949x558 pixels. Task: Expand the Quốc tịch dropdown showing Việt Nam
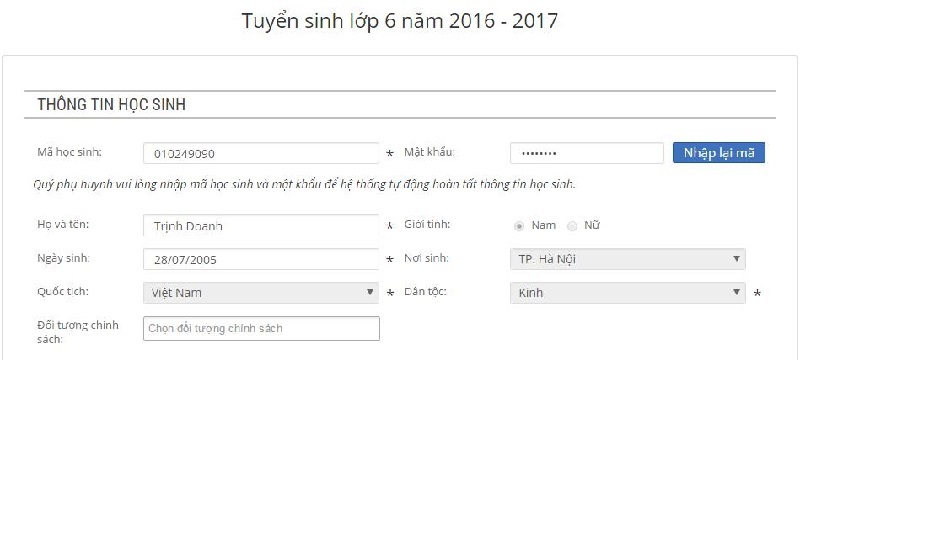[260, 293]
